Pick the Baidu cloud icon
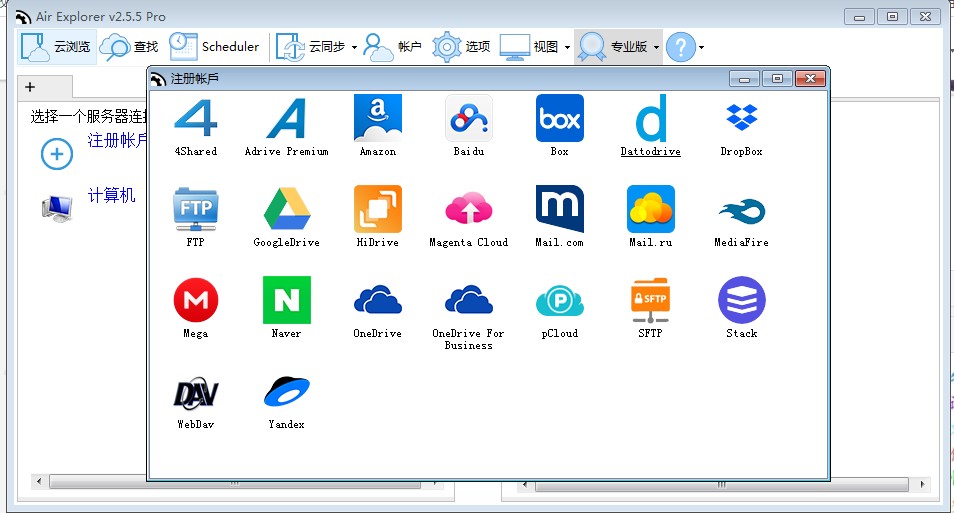954x513 pixels. coord(468,119)
